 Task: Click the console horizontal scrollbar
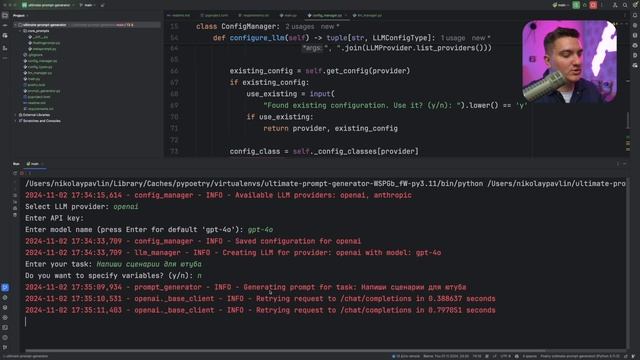pos(286,350)
